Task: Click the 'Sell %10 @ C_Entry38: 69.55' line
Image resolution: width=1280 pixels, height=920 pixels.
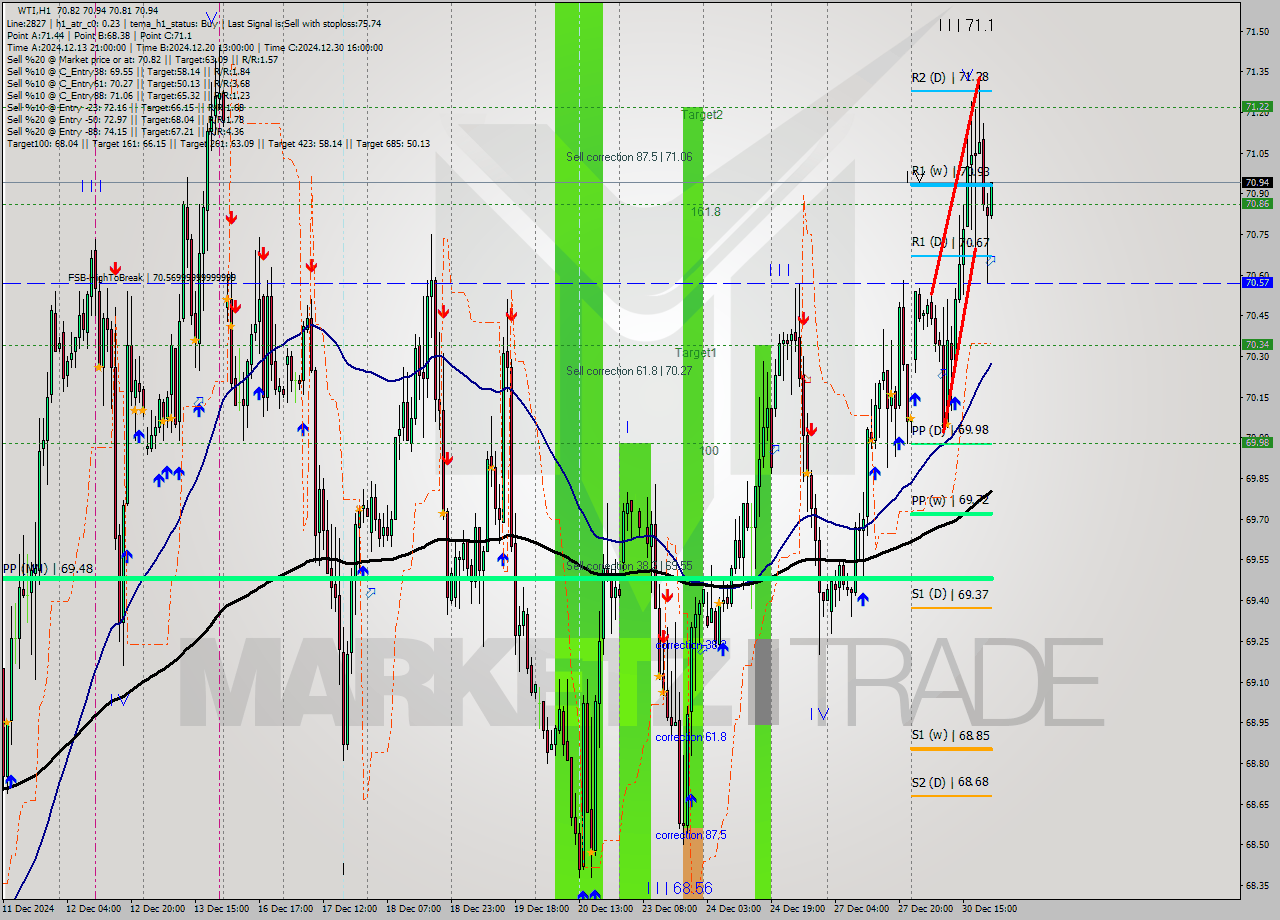Action: tap(128, 71)
